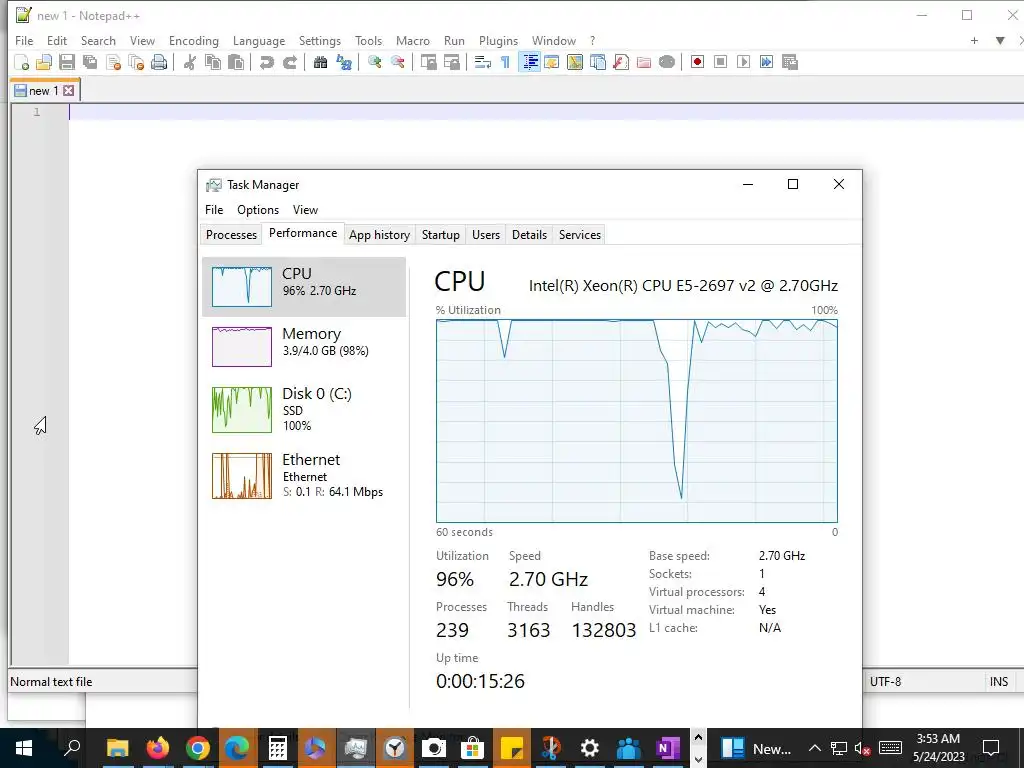Switch to Task Manager Processes tab
This screenshot has width=1024, height=768.
(x=231, y=234)
